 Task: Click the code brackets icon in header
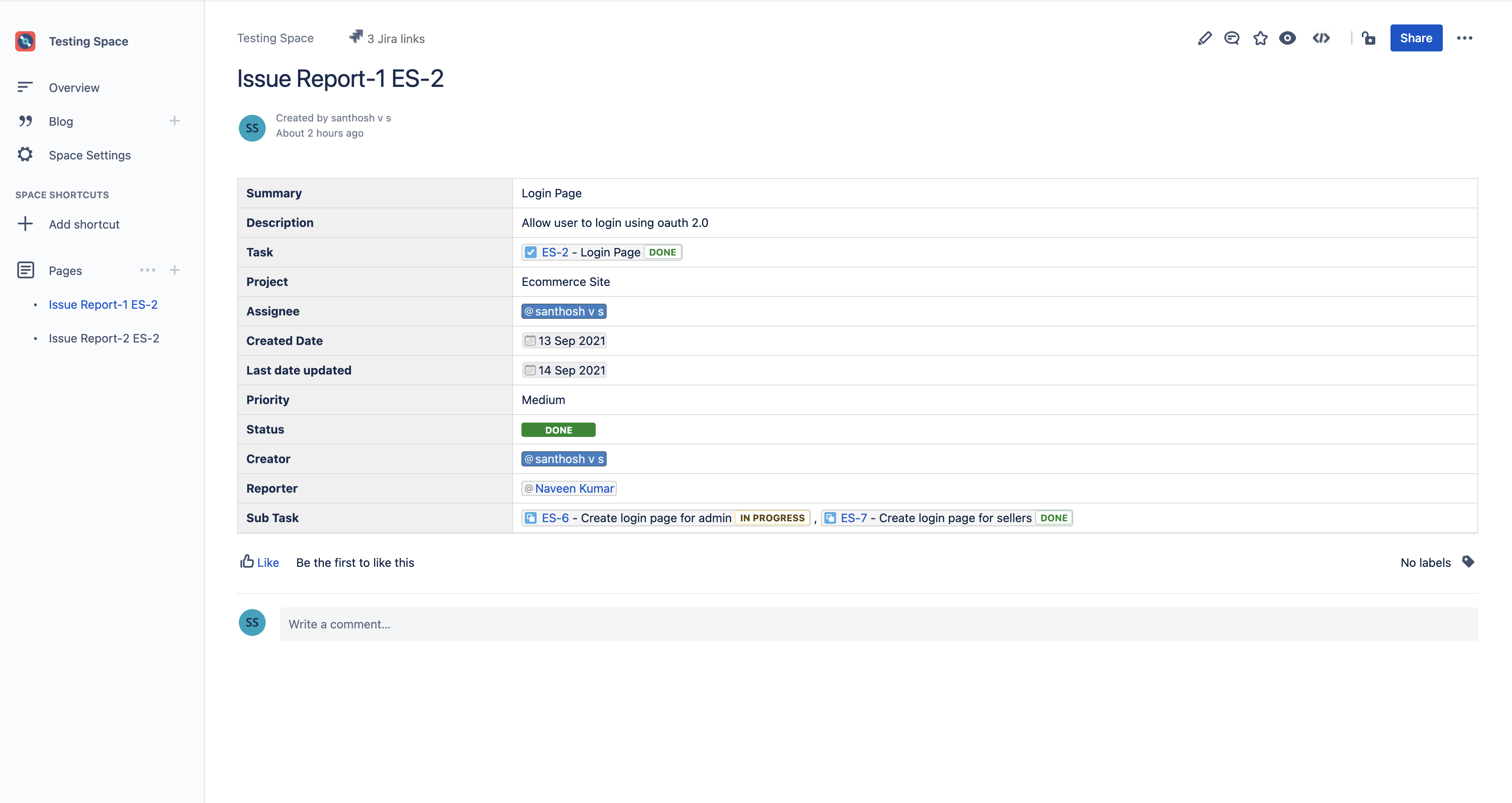click(x=1320, y=38)
